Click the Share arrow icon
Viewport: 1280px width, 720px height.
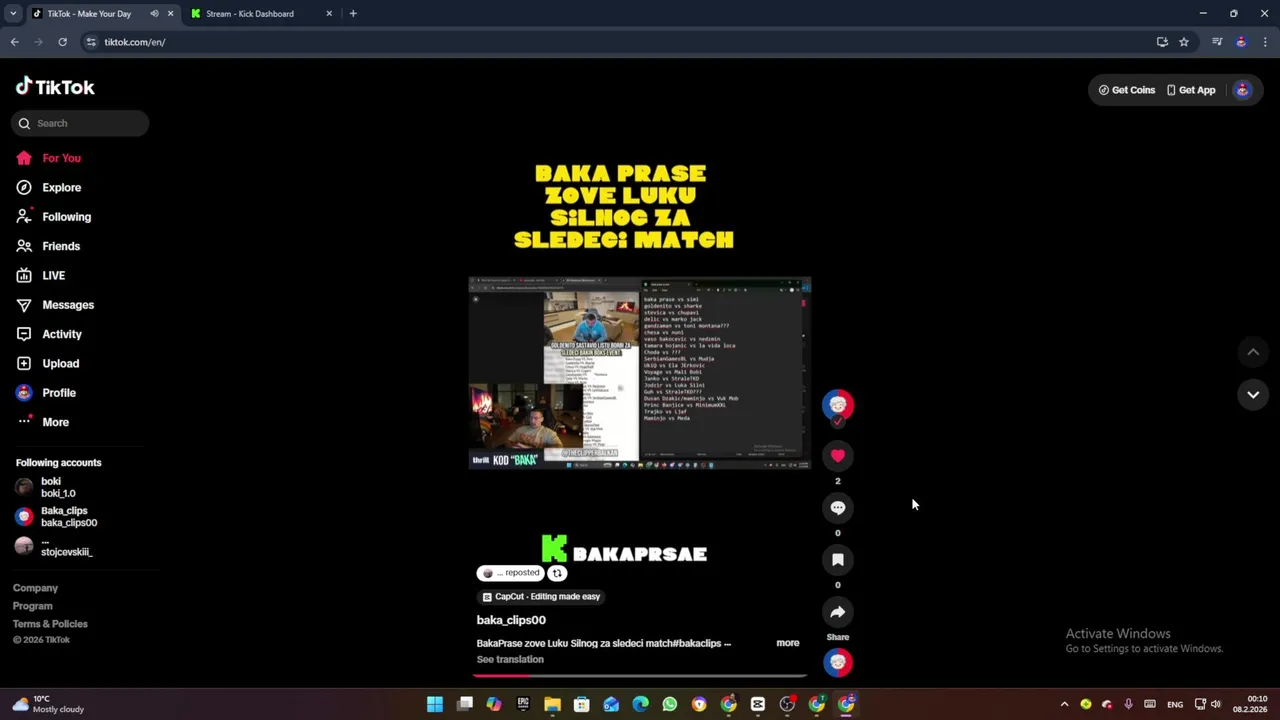click(838, 612)
